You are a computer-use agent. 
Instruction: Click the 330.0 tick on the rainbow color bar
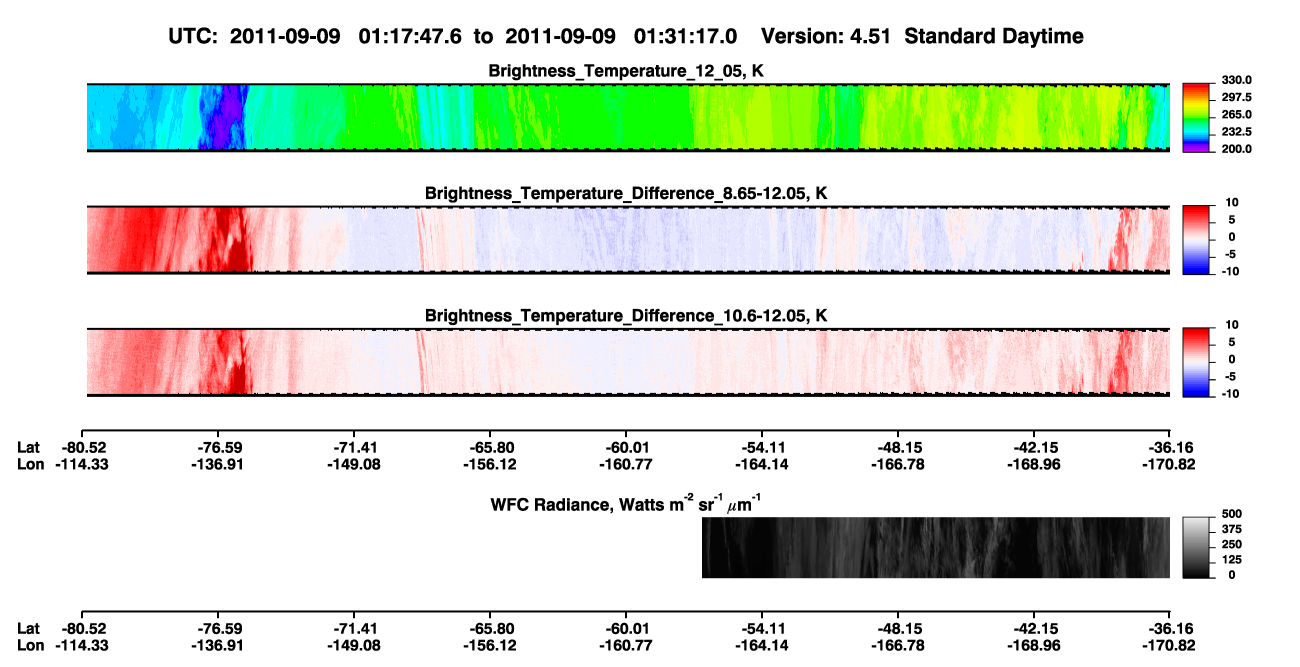tap(1237, 80)
